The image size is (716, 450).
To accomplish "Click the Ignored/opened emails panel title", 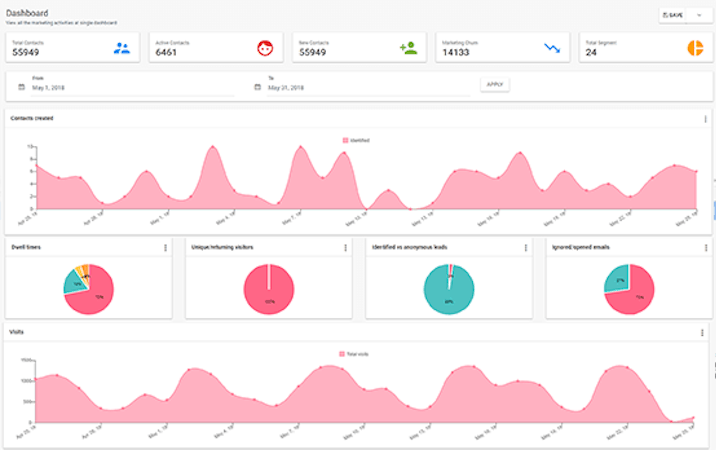I will tap(581, 247).
